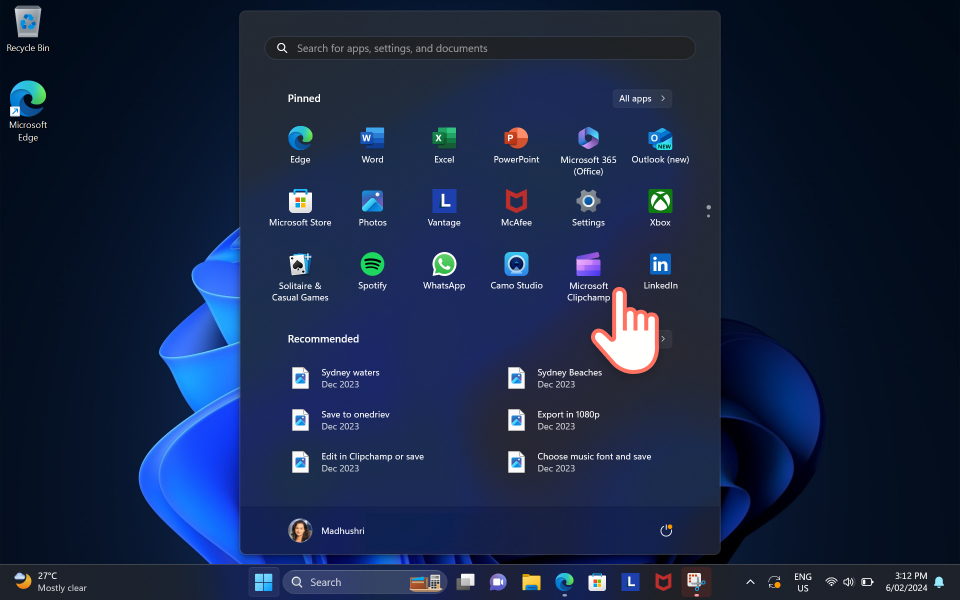Screen dimensions: 960x600
Task: Open the chat app on taskbar
Action: [498, 582]
